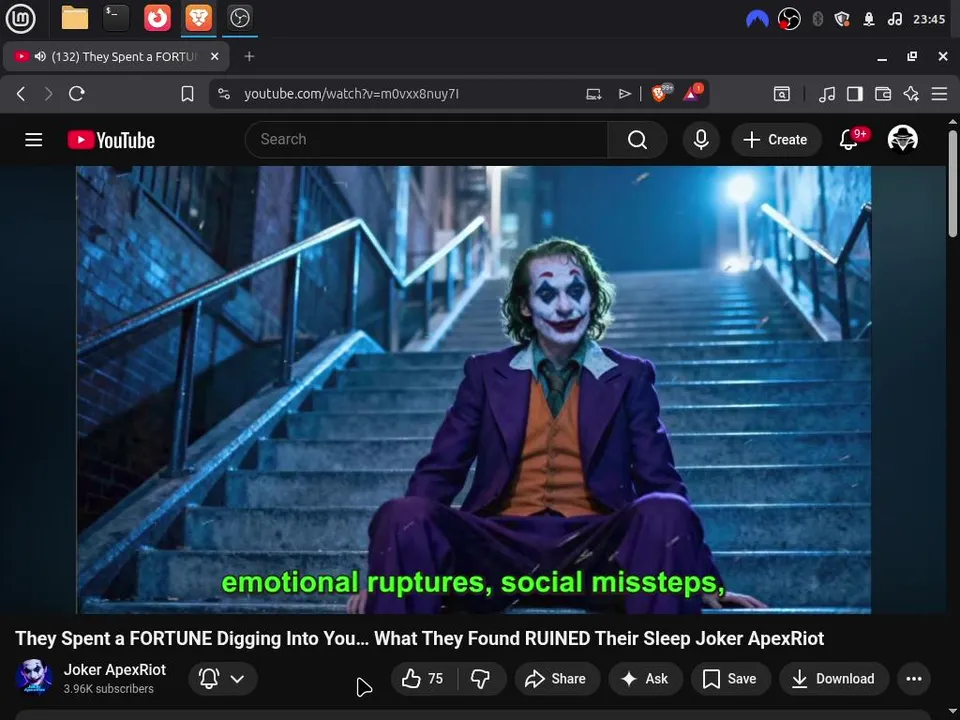Close the YouTube browser tab
The image size is (960, 720).
(x=214, y=56)
